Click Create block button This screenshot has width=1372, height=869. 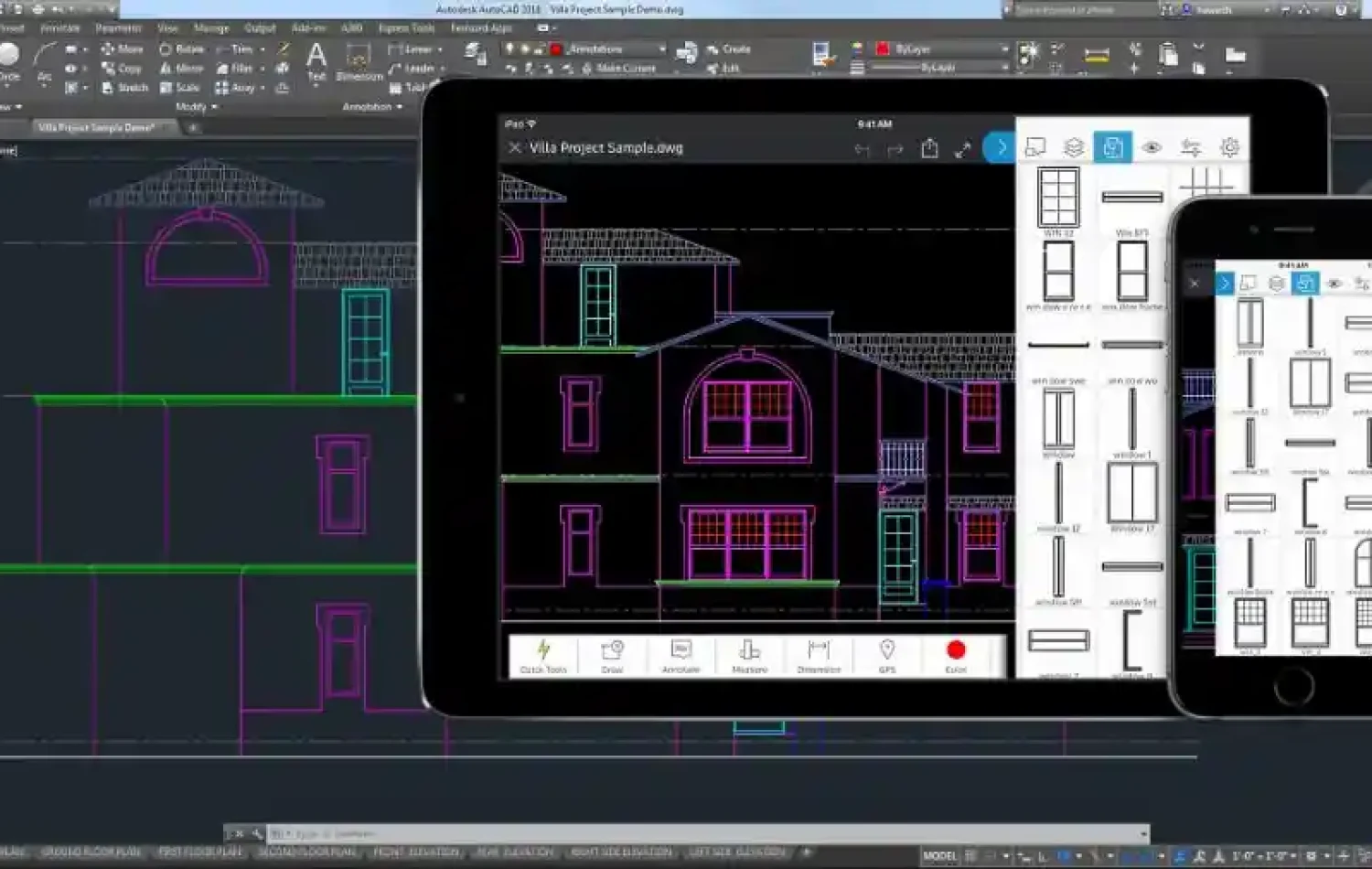point(729,49)
